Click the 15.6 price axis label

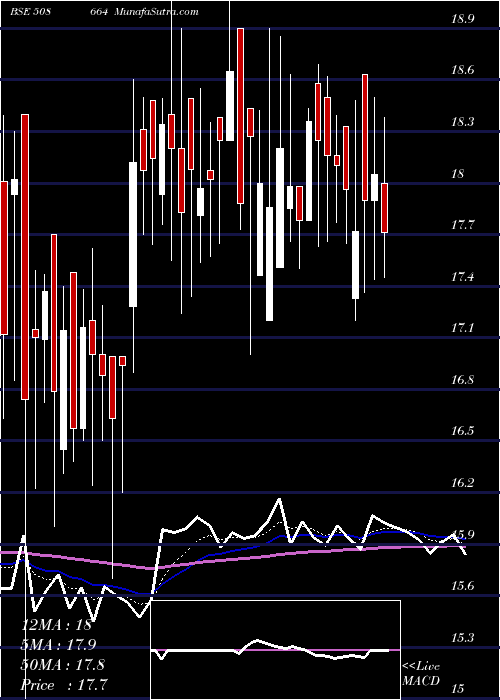tap(463, 587)
